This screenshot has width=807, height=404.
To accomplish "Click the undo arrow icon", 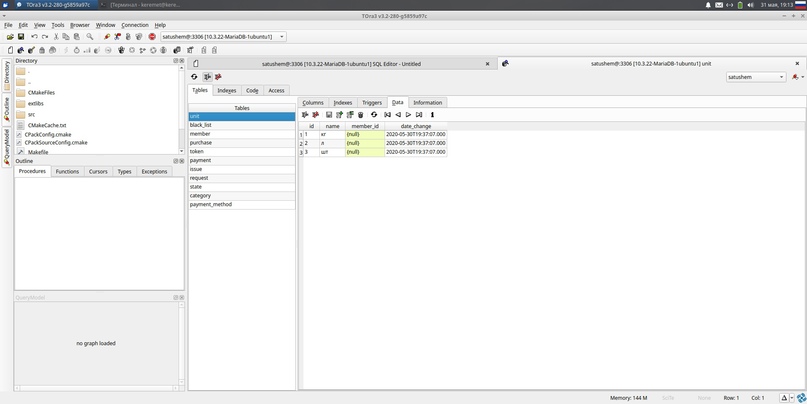I will tap(34, 37).
